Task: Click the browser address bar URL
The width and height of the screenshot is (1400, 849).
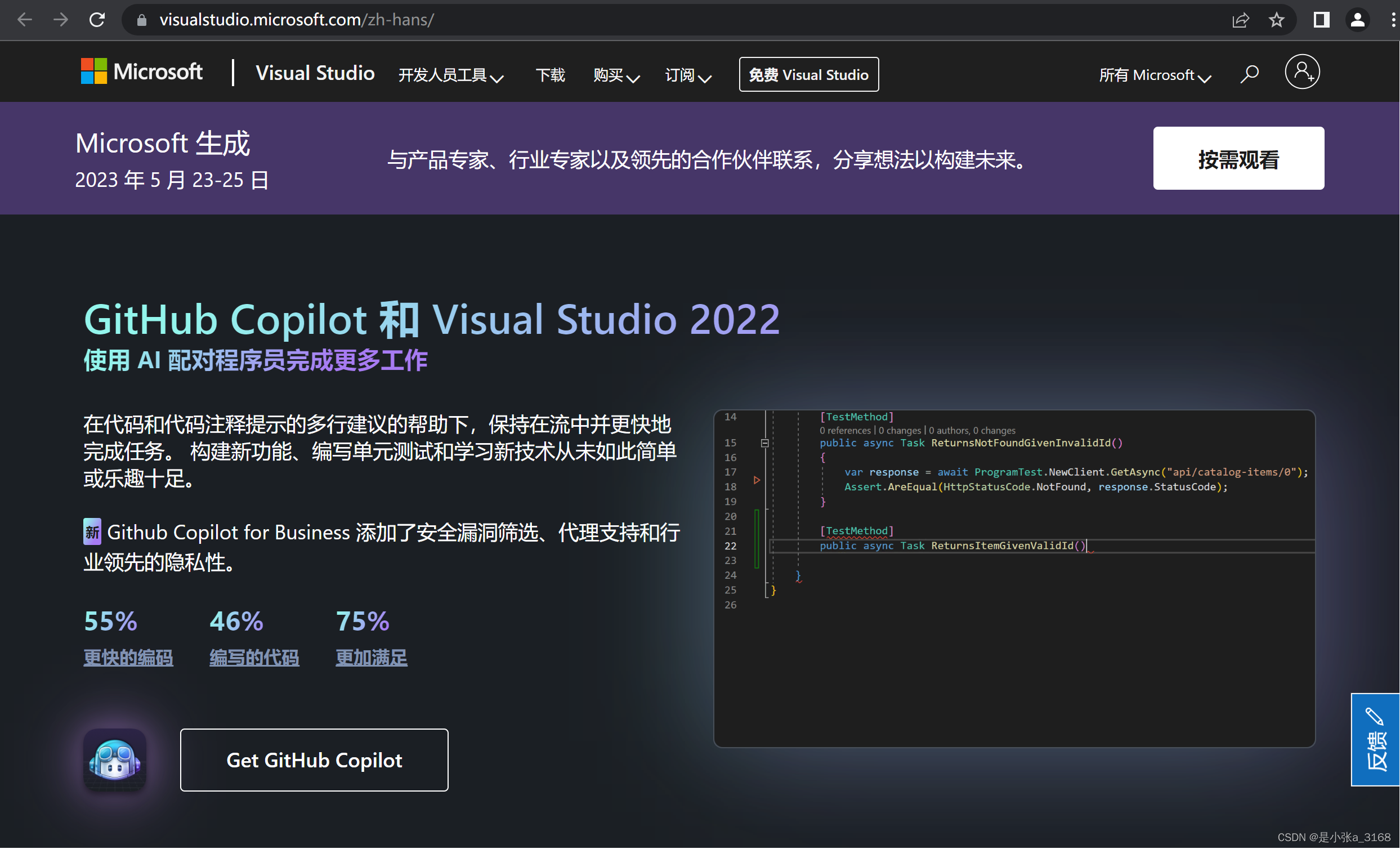Action: pos(296,20)
